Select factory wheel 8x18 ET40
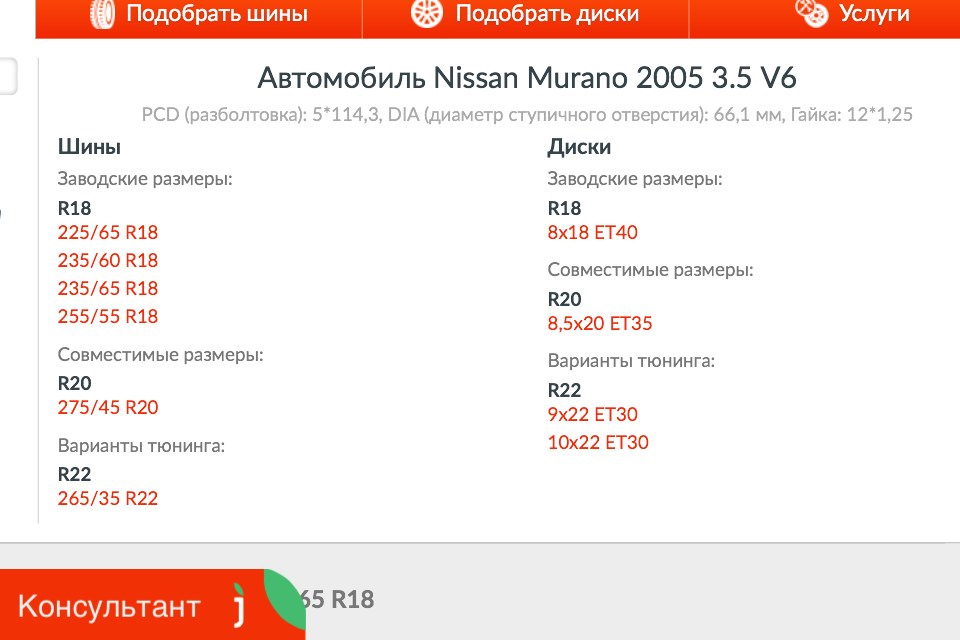 tap(593, 233)
